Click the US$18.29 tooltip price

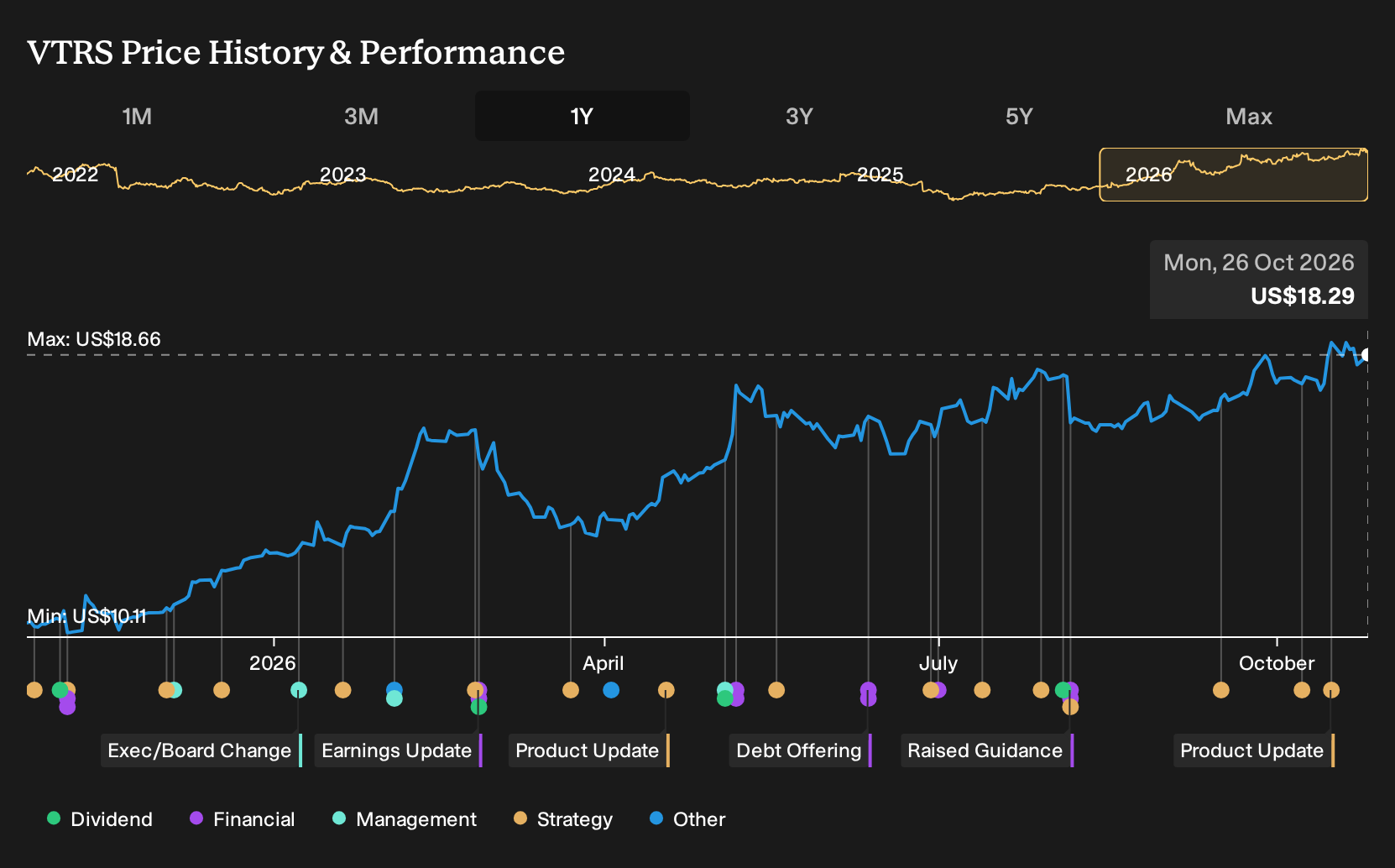1303,296
